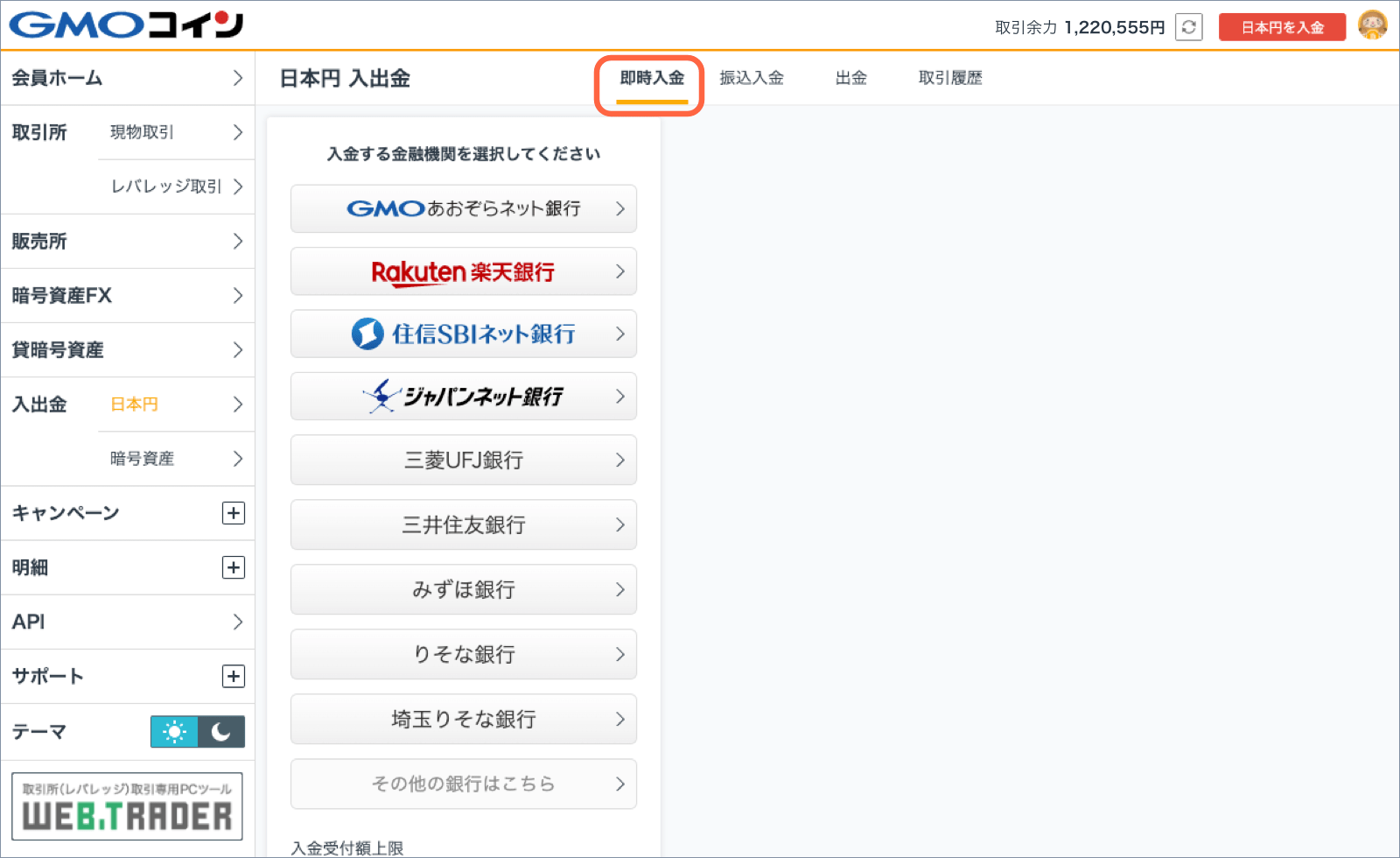The image size is (1400, 858).
Task: Switch to the 即時入金 tab
Action: [x=652, y=79]
